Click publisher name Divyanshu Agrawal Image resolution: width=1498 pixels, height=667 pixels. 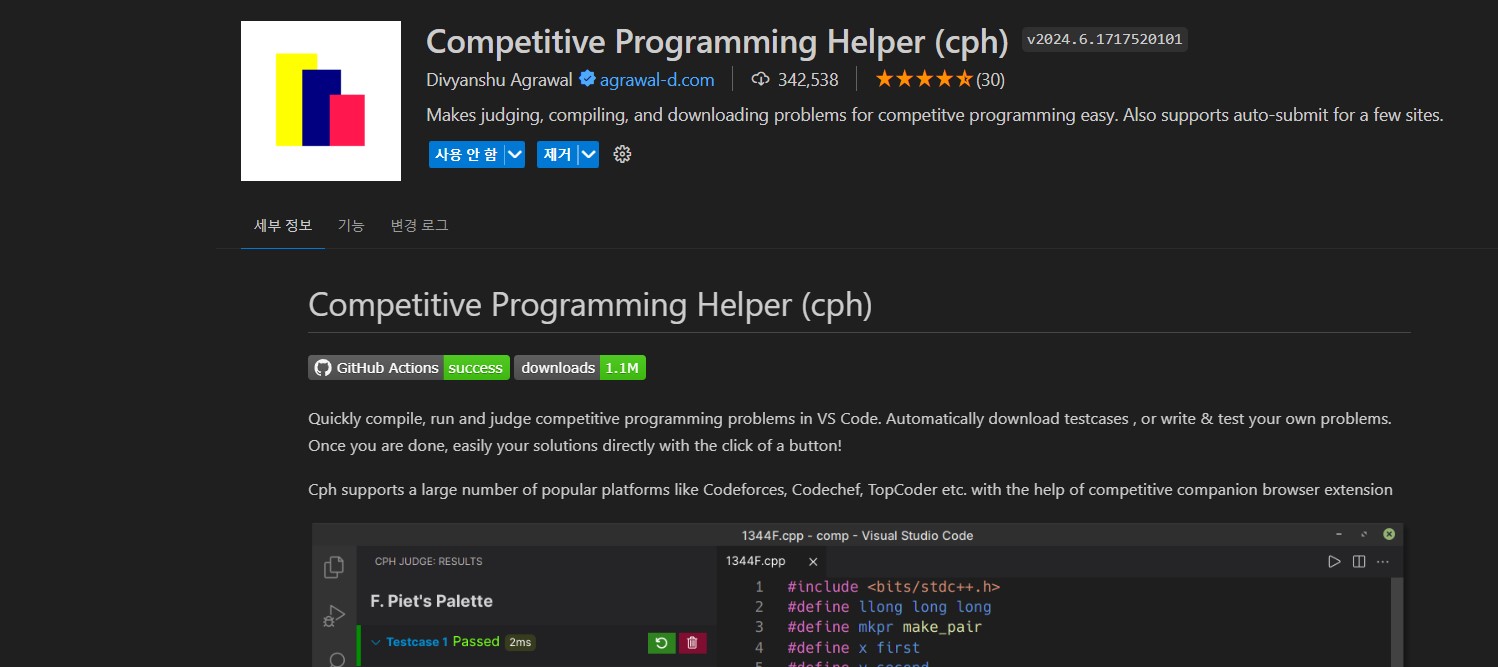[x=499, y=79]
